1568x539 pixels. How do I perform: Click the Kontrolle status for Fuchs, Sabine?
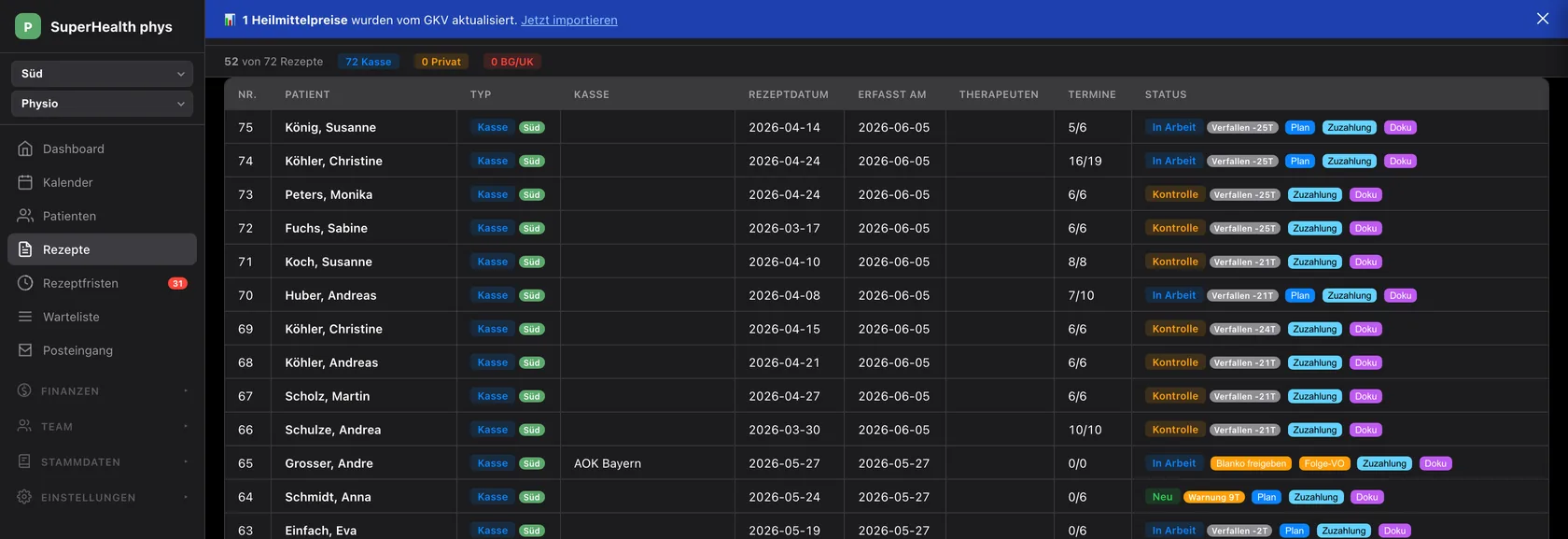coord(1175,228)
